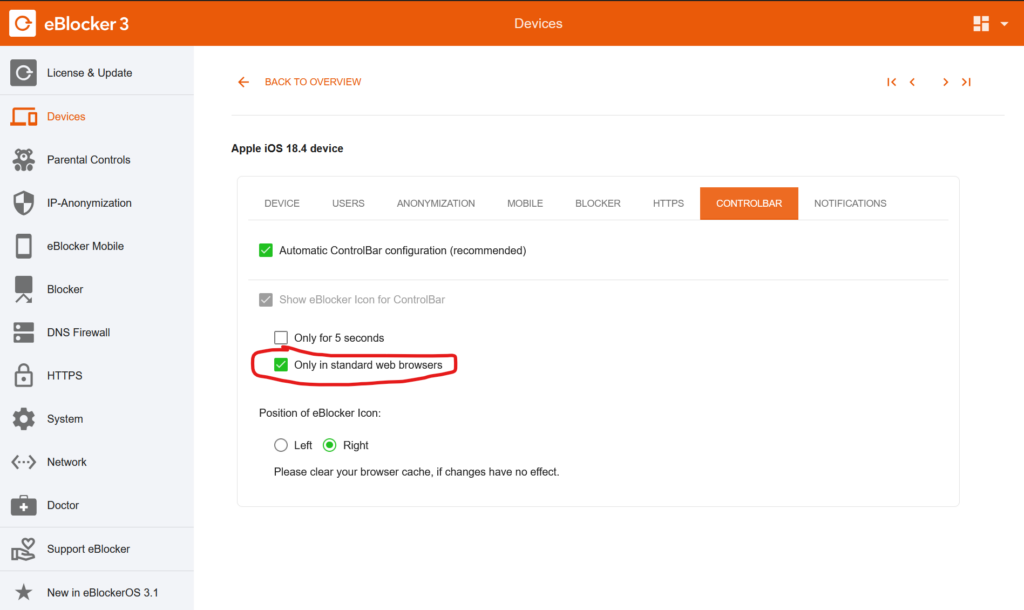
Task: Click the IP-Anonymization shield icon
Action: click(x=24, y=202)
